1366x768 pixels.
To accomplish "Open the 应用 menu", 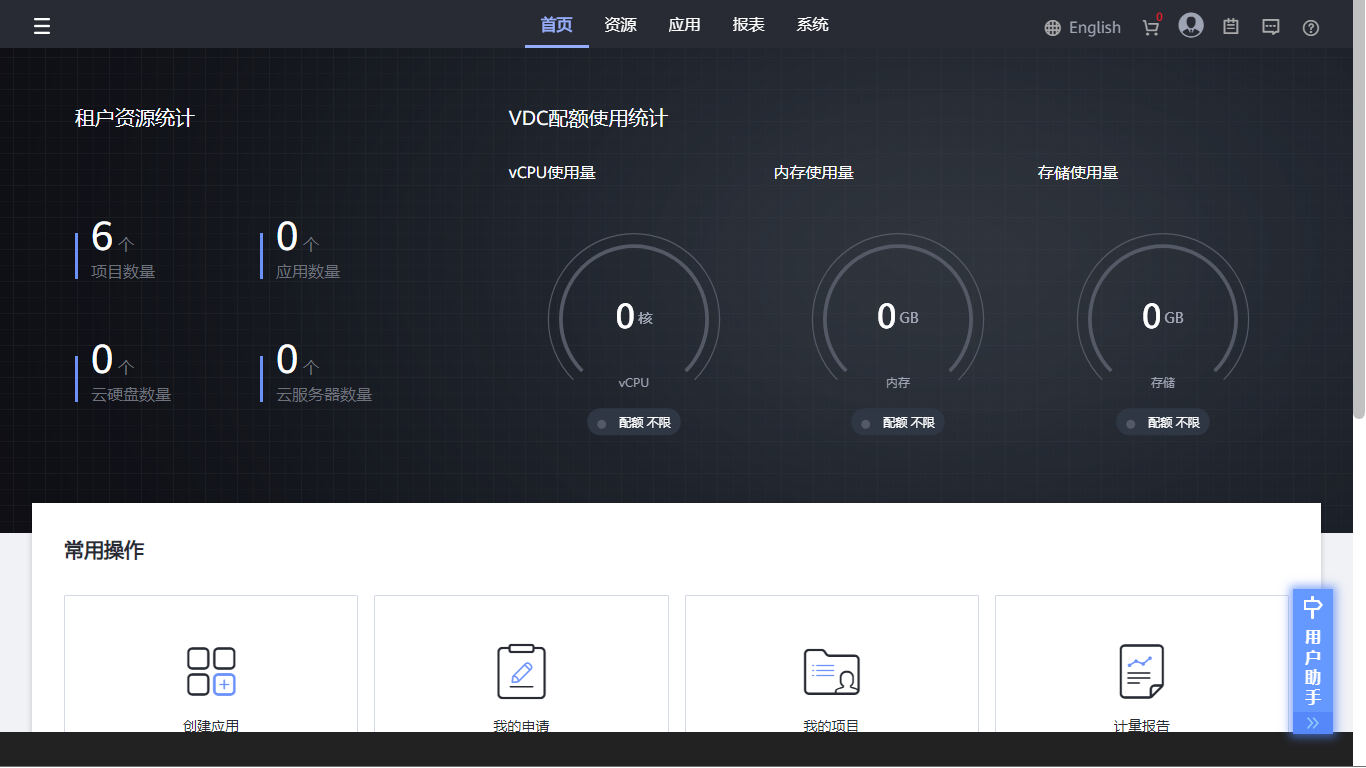I will 684,25.
